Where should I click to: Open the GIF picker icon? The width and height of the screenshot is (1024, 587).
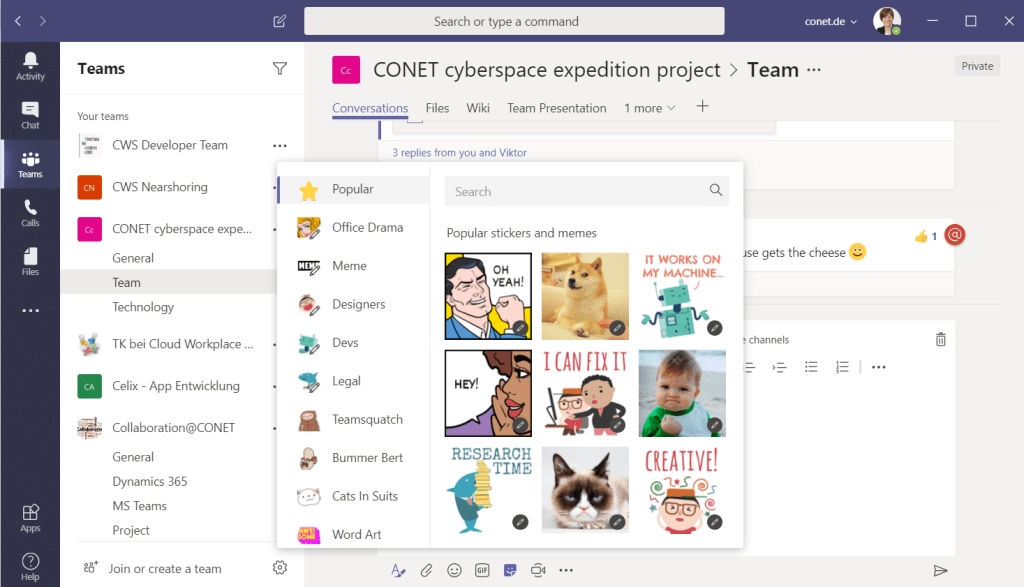click(x=481, y=570)
